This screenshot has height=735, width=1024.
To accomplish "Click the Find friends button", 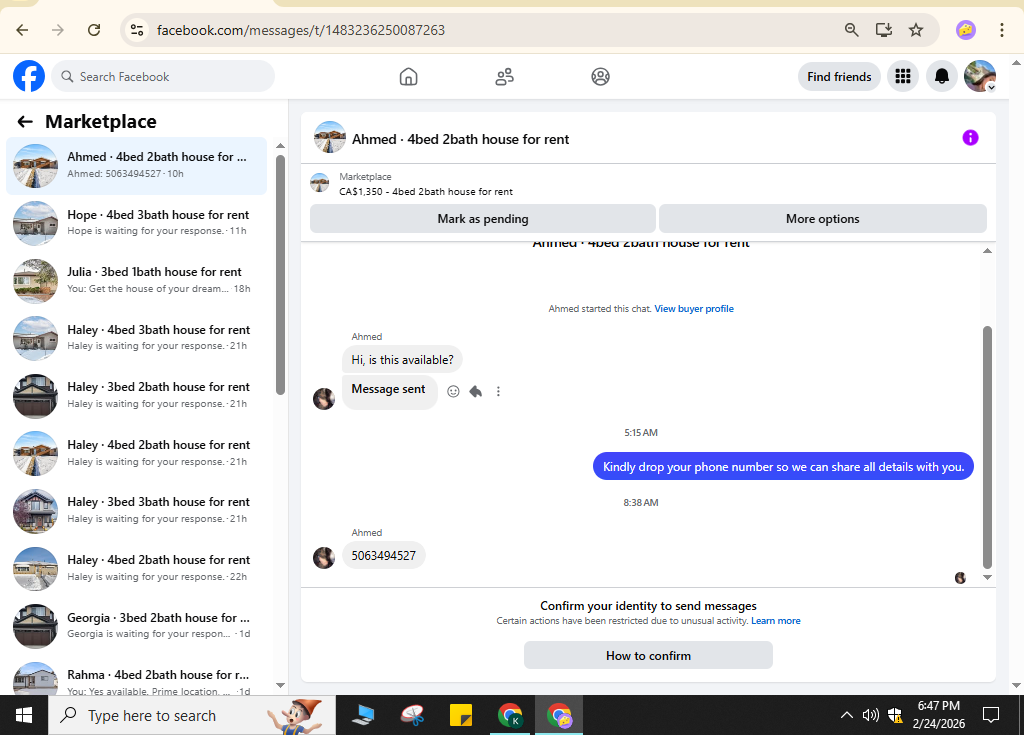I will (x=839, y=76).
